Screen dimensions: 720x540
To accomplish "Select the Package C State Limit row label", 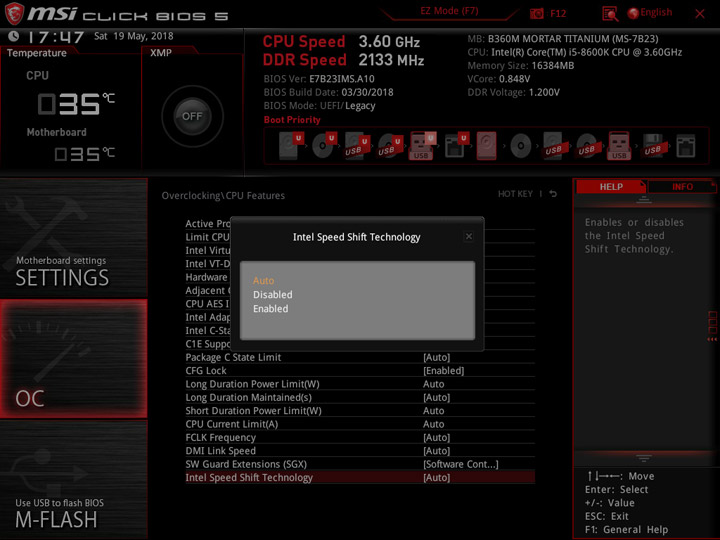I will pyautogui.click(x=233, y=357).
